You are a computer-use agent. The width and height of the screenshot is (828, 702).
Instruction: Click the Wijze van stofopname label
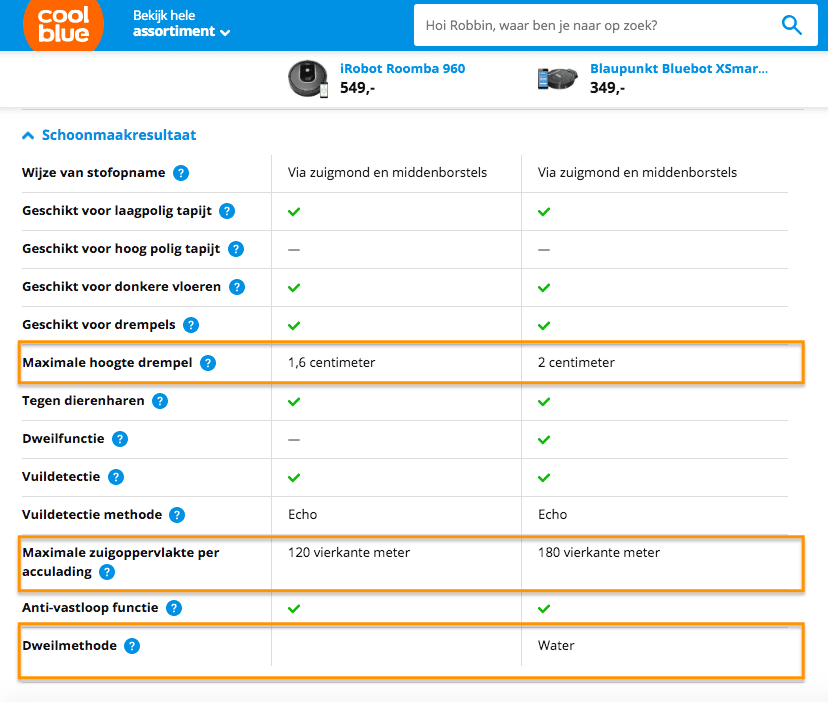click(x=93, y=173)
